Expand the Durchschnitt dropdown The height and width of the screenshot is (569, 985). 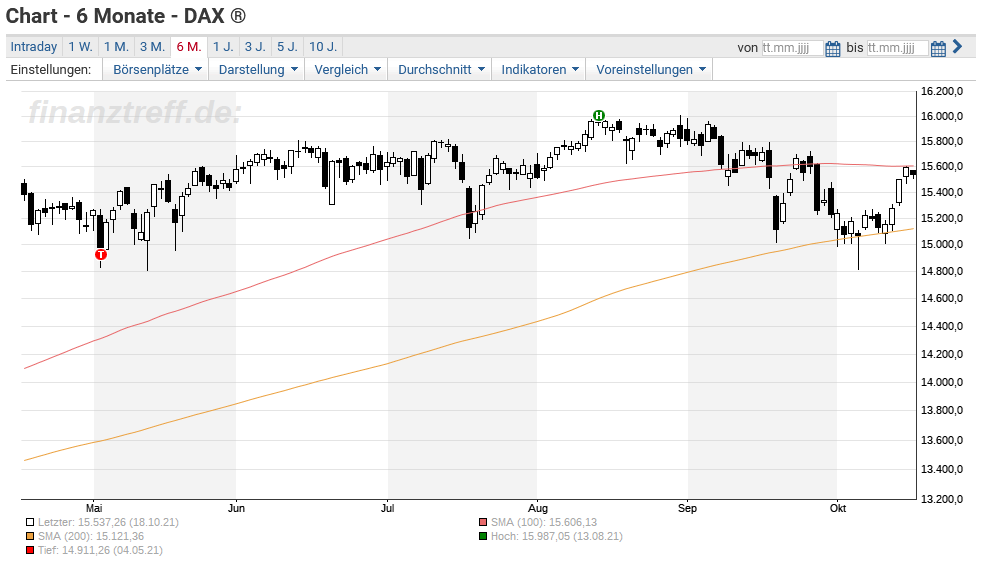[x=441, y=70]
